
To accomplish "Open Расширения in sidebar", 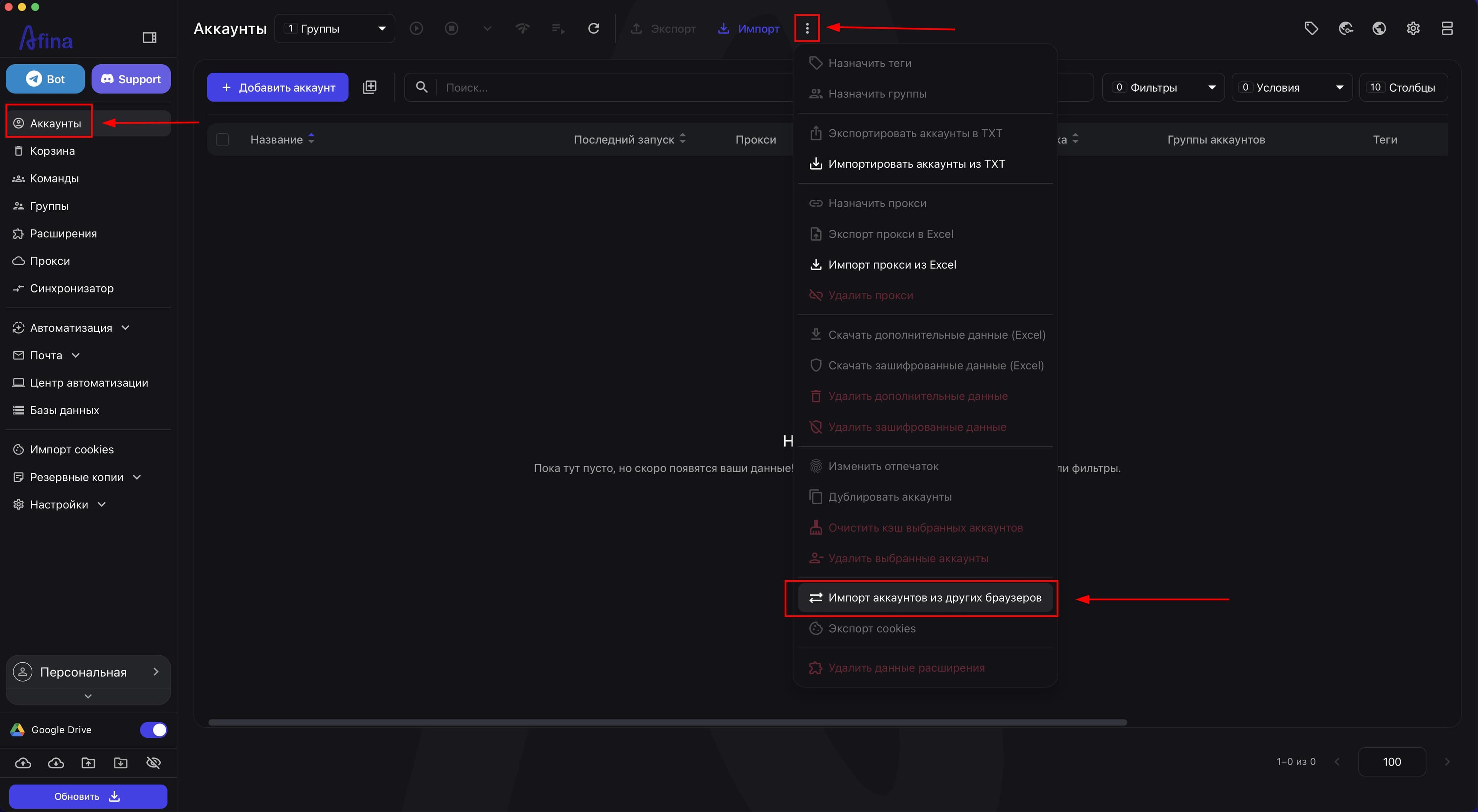I will tap(89, 234).
